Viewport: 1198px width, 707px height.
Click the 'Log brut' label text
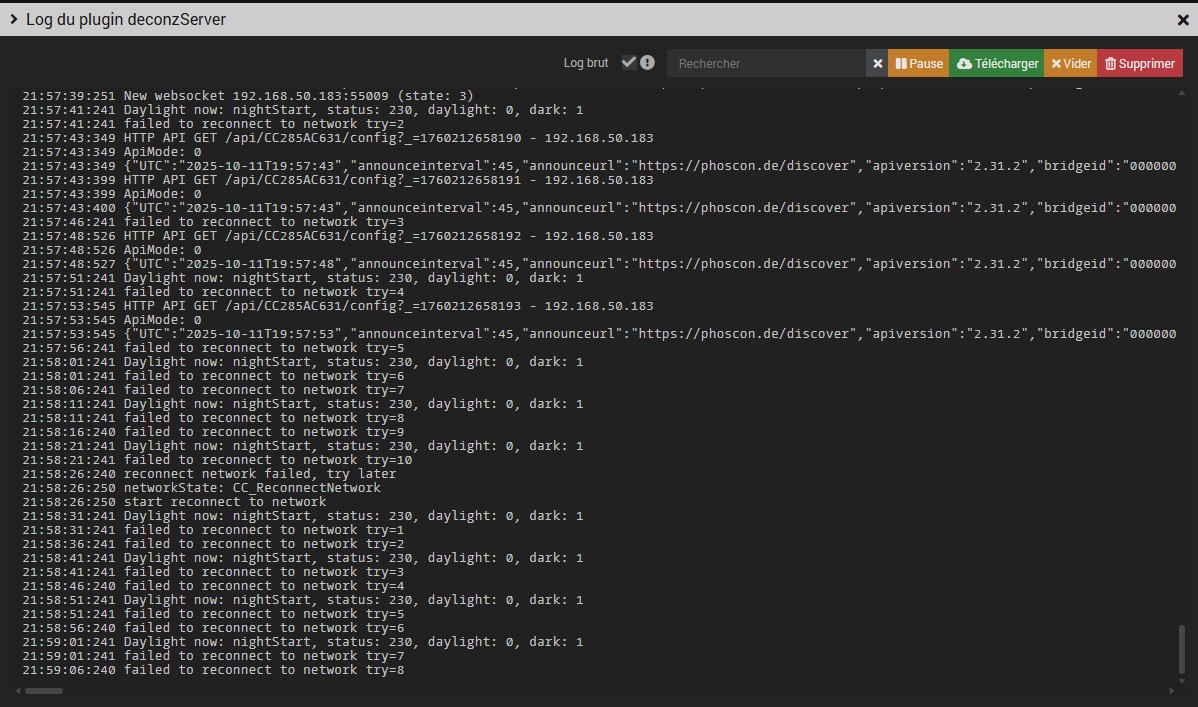(586, 63)
